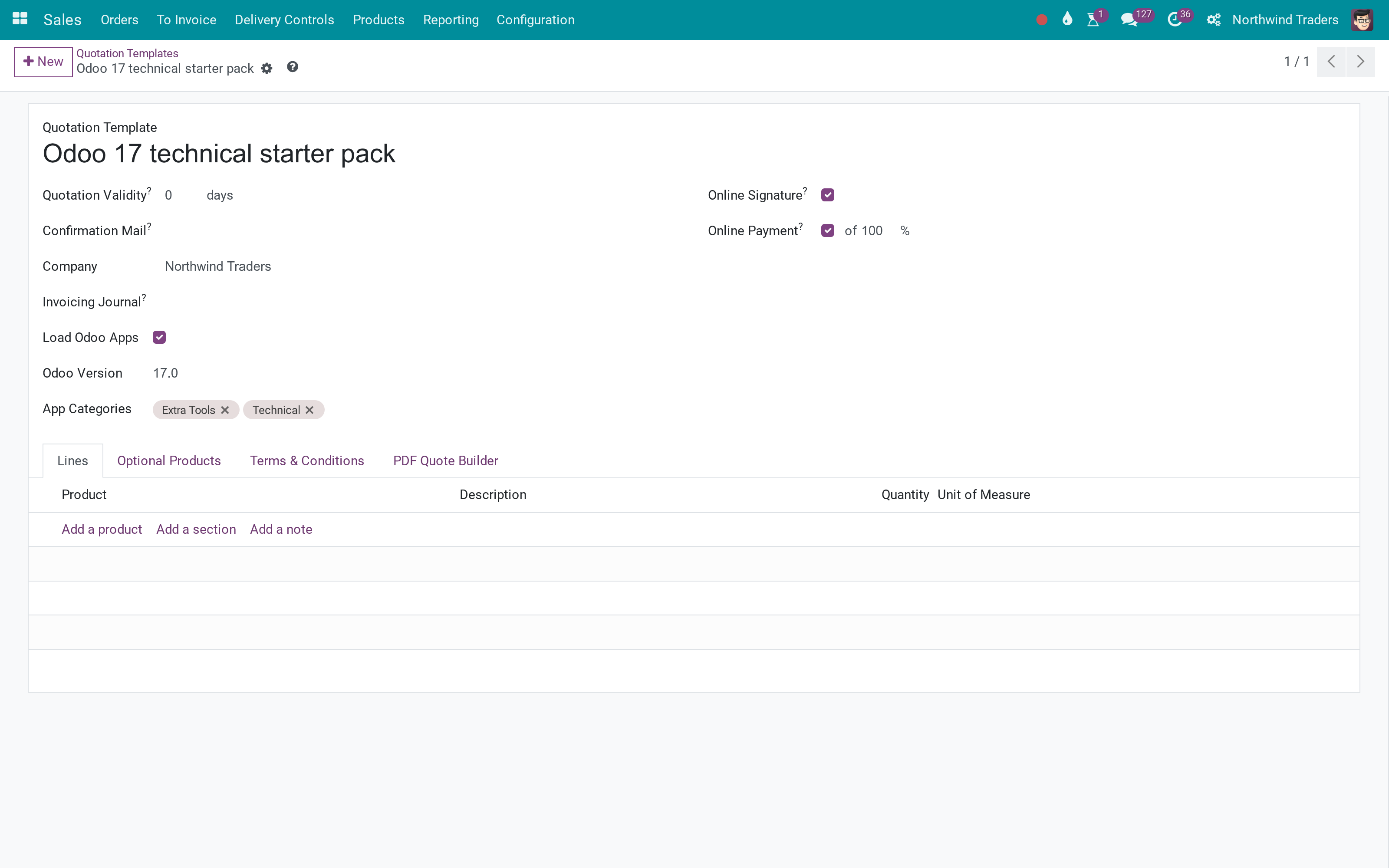Toggle the Load Odoo Apps checkbox
This screenshot has height=868, width=1389.
pos(160,338)
